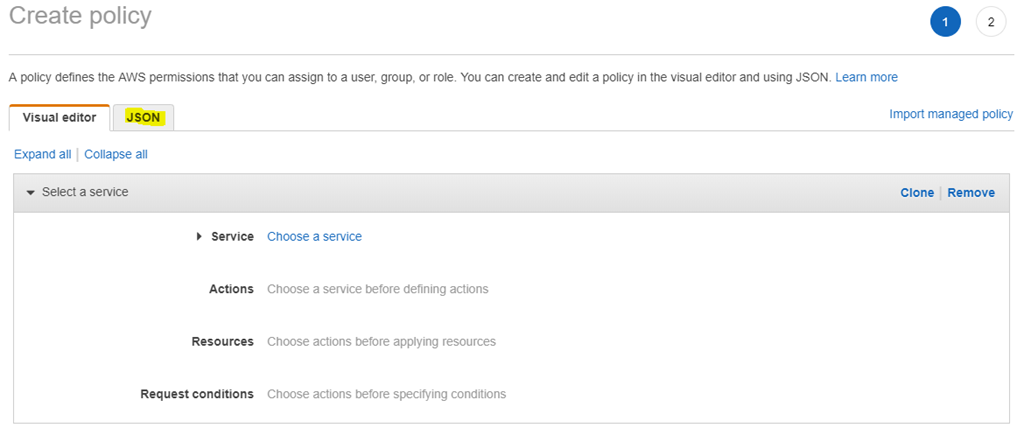Jump to step 2 circle indicator

click(991, 22)
